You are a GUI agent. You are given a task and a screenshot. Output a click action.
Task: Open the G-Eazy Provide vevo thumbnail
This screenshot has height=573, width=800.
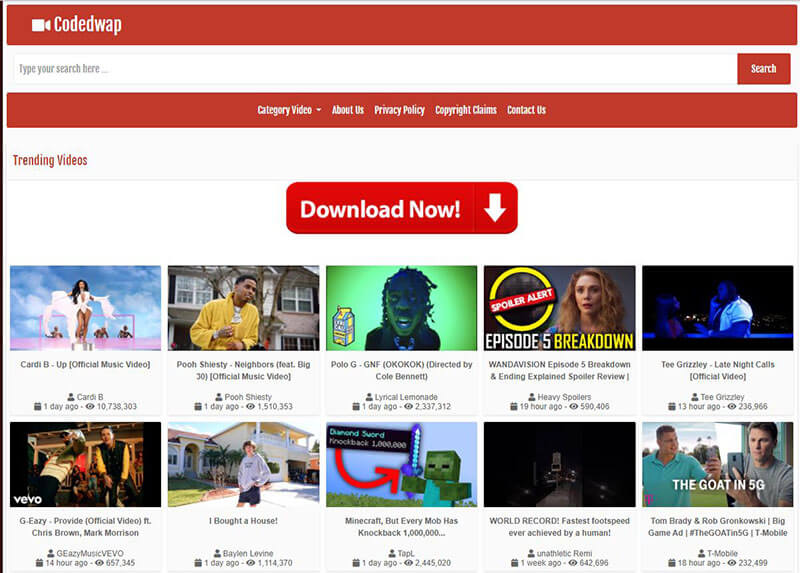coord(85,464)
